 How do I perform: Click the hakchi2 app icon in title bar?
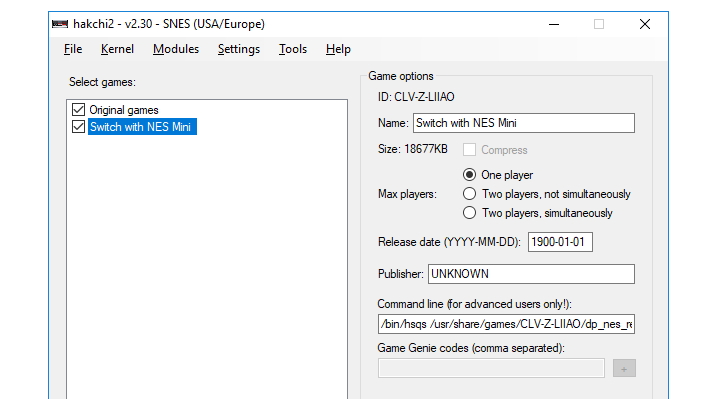pyautogui.click(x=60, y=24)
